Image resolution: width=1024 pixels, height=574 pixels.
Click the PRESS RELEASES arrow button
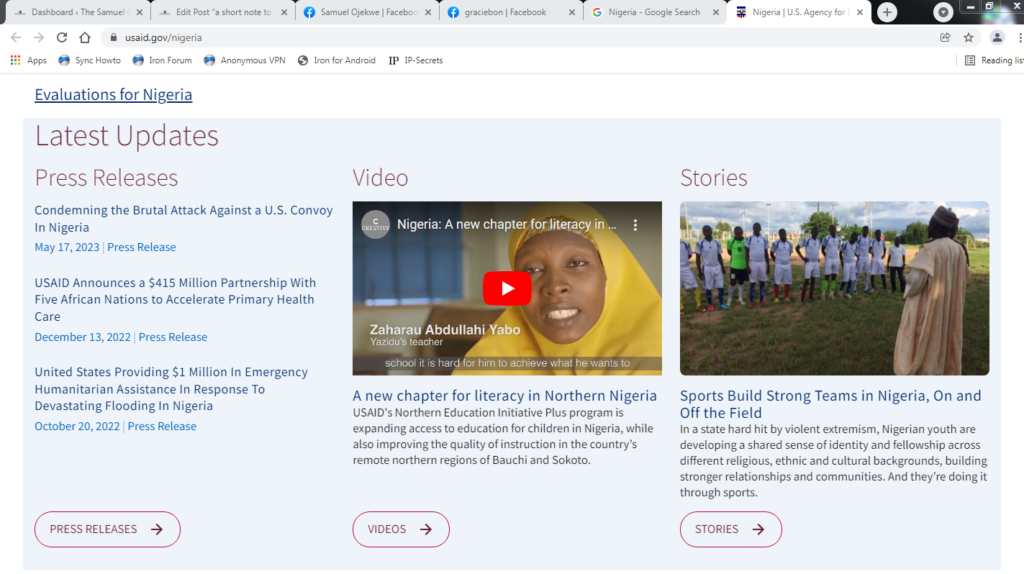pos(107,529)
